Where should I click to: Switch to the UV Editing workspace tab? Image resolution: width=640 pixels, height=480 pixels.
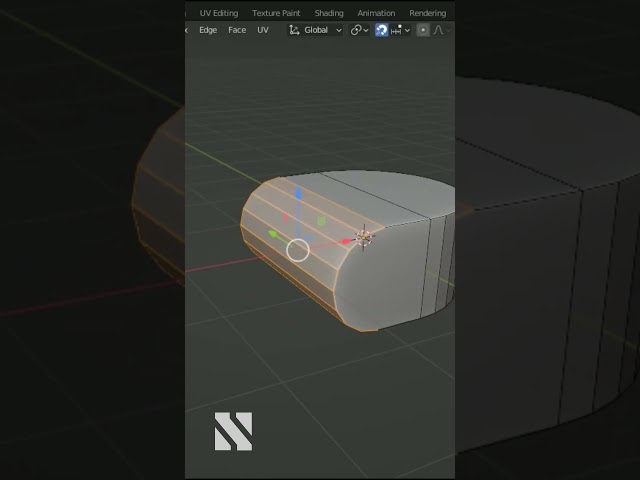coord(219,13)
